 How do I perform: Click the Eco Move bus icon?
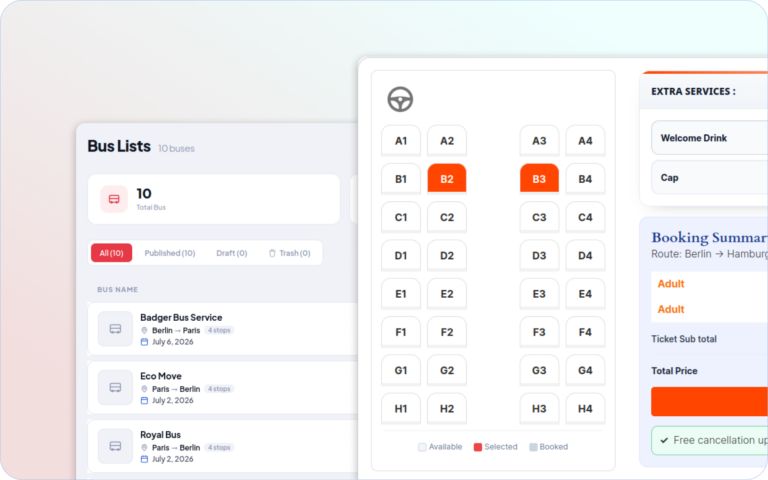115,387
